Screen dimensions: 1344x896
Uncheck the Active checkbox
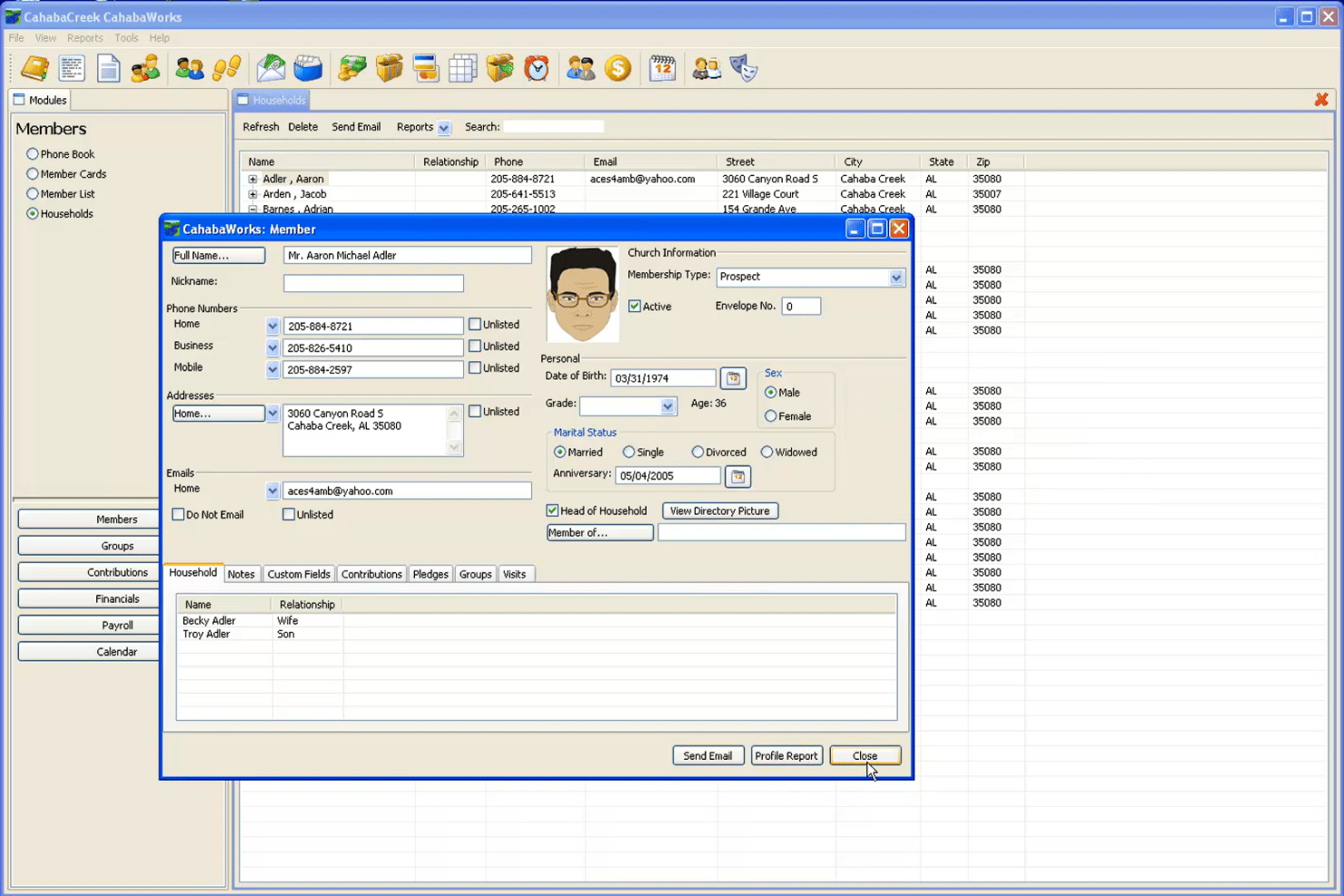pos(635,306)
